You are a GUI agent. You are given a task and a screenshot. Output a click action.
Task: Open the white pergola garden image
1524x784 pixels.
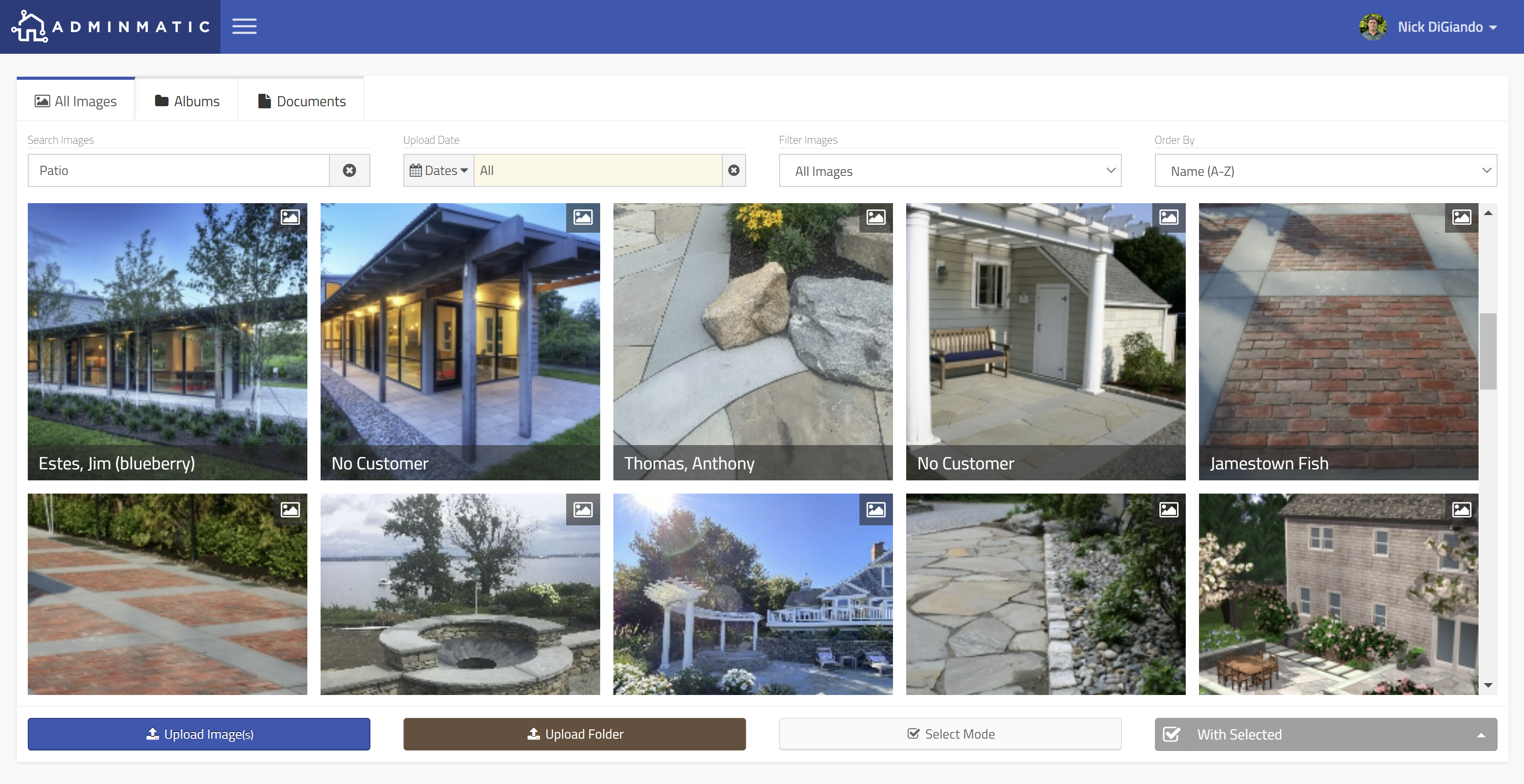(753, 594)
